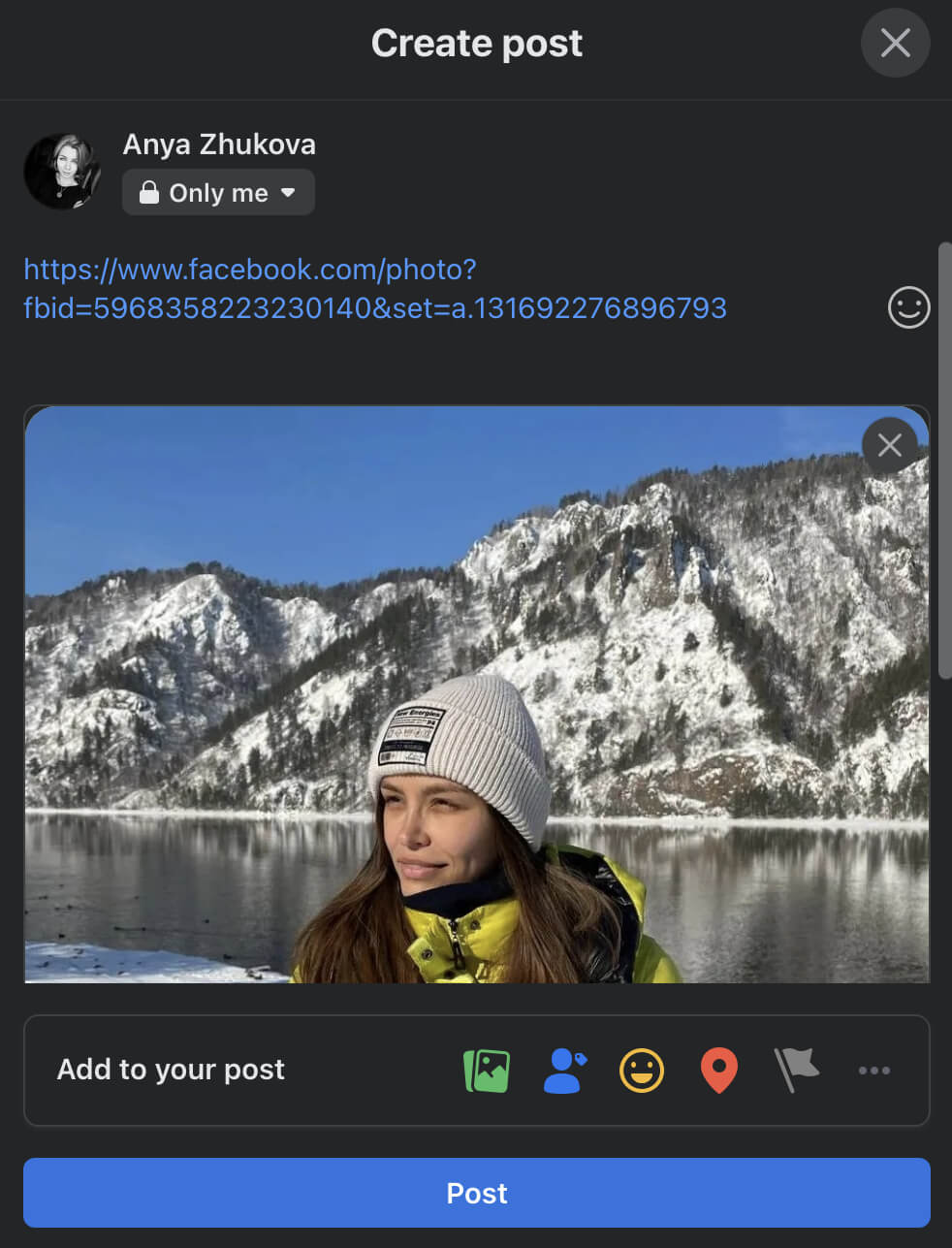952x1248 pixels.
Task: Show more post options (three dots)
Action: point(873,1071)
